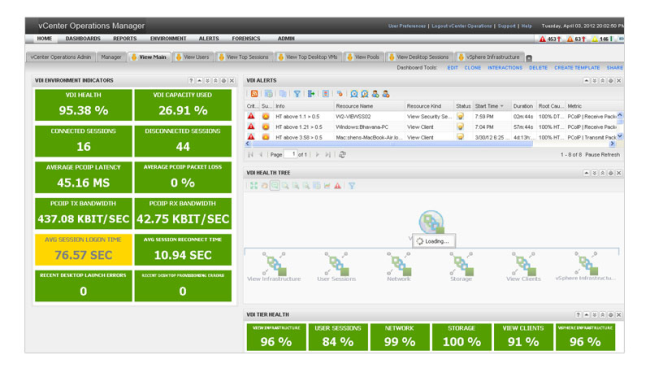Click the Logout vCenter Operations link
This screenshot has width=650, height=371.
(x=461, y=26)
